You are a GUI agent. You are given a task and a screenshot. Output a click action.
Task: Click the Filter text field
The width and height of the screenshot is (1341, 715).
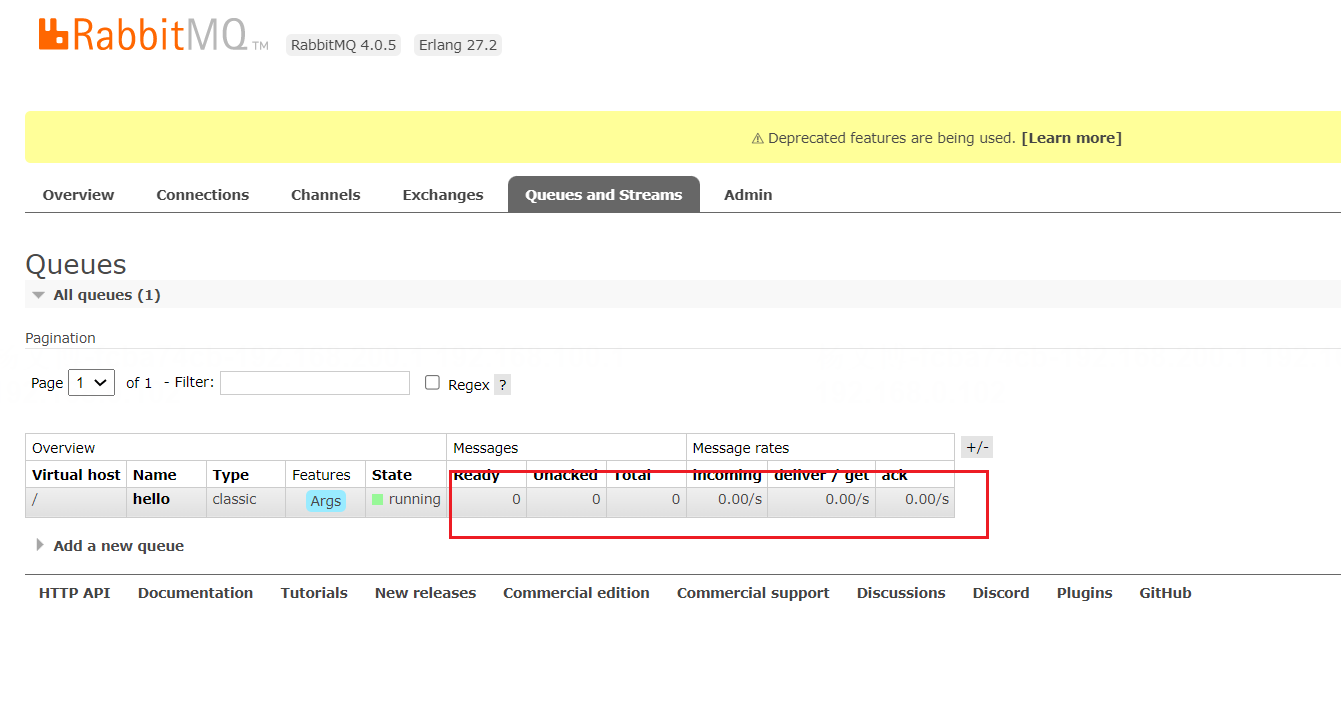tap(314, 383)
